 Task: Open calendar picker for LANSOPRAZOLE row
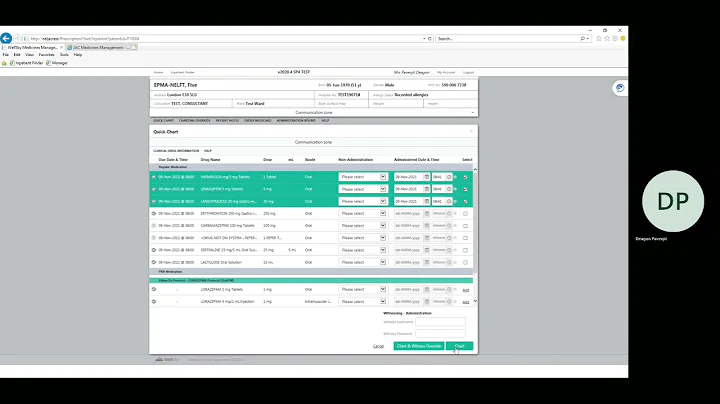(427, 202)
